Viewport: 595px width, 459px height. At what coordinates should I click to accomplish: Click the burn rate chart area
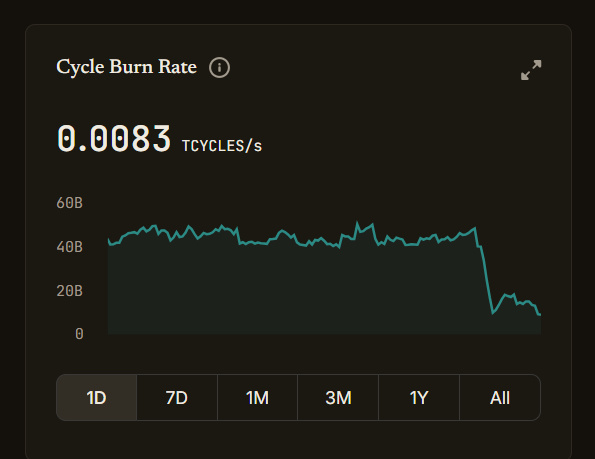324,277
